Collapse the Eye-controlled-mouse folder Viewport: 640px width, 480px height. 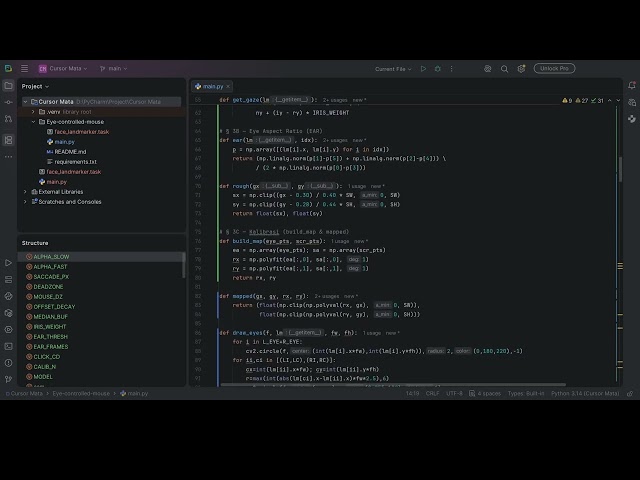(x=33, y=122)
